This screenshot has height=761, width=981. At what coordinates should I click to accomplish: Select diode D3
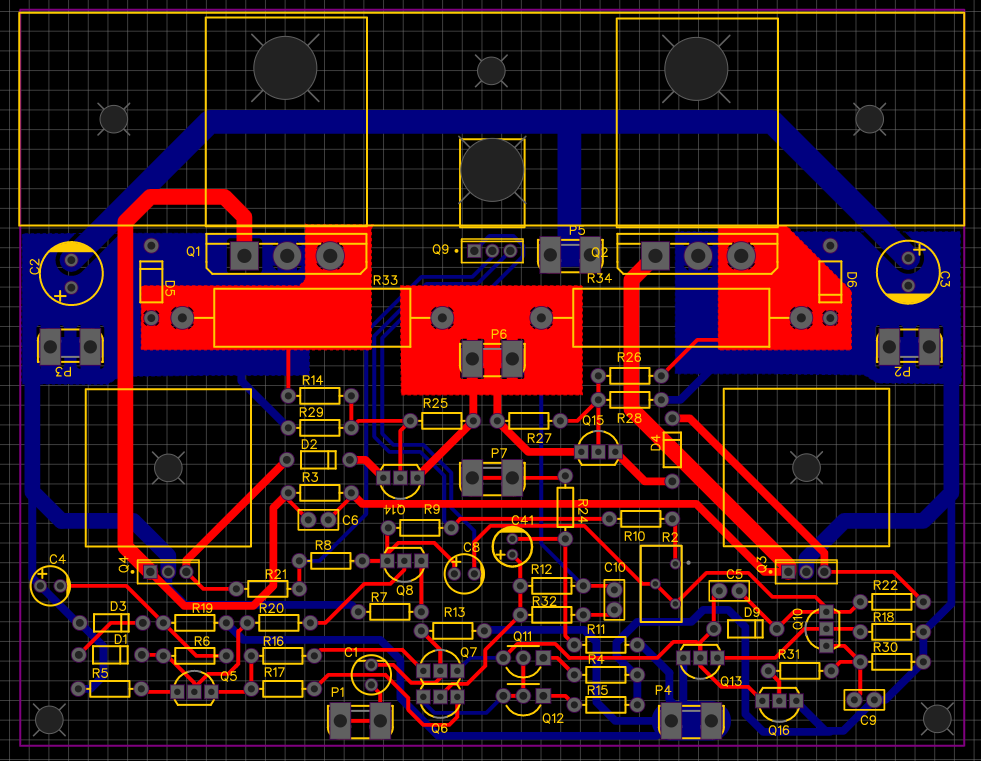tap(111, 623)
